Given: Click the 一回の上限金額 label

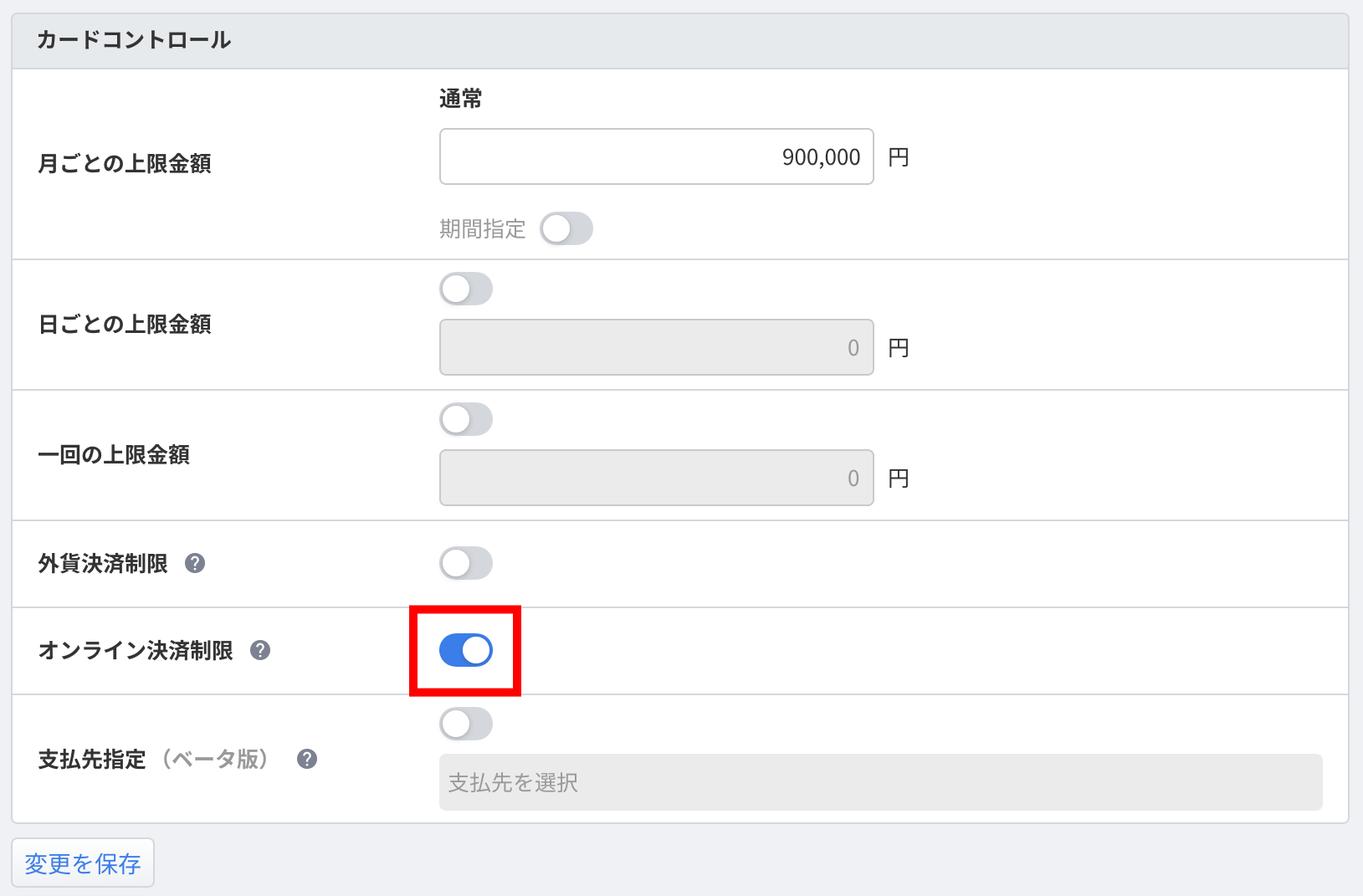Looking at the screenshot, I should (114, 454).
